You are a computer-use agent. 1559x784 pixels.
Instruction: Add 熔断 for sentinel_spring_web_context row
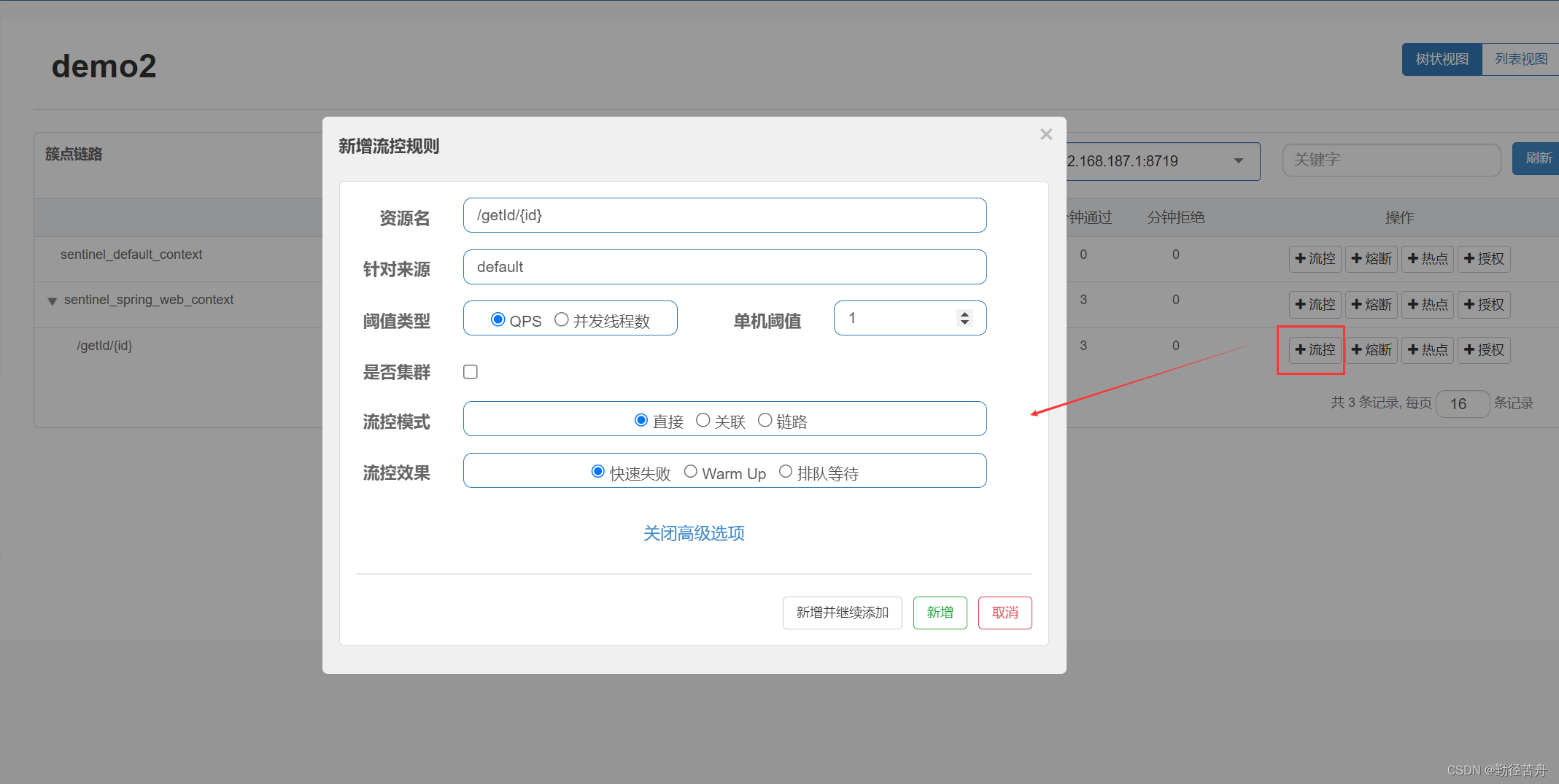pyautogui.click(x=1372, y=305)
